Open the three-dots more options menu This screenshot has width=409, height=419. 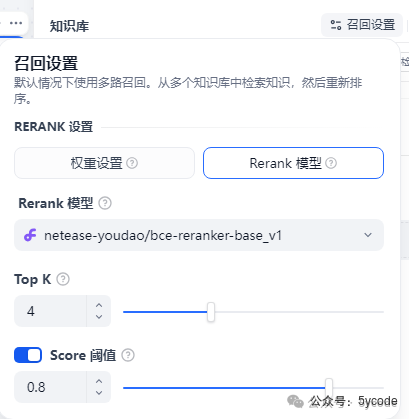[x=16, y=23]
